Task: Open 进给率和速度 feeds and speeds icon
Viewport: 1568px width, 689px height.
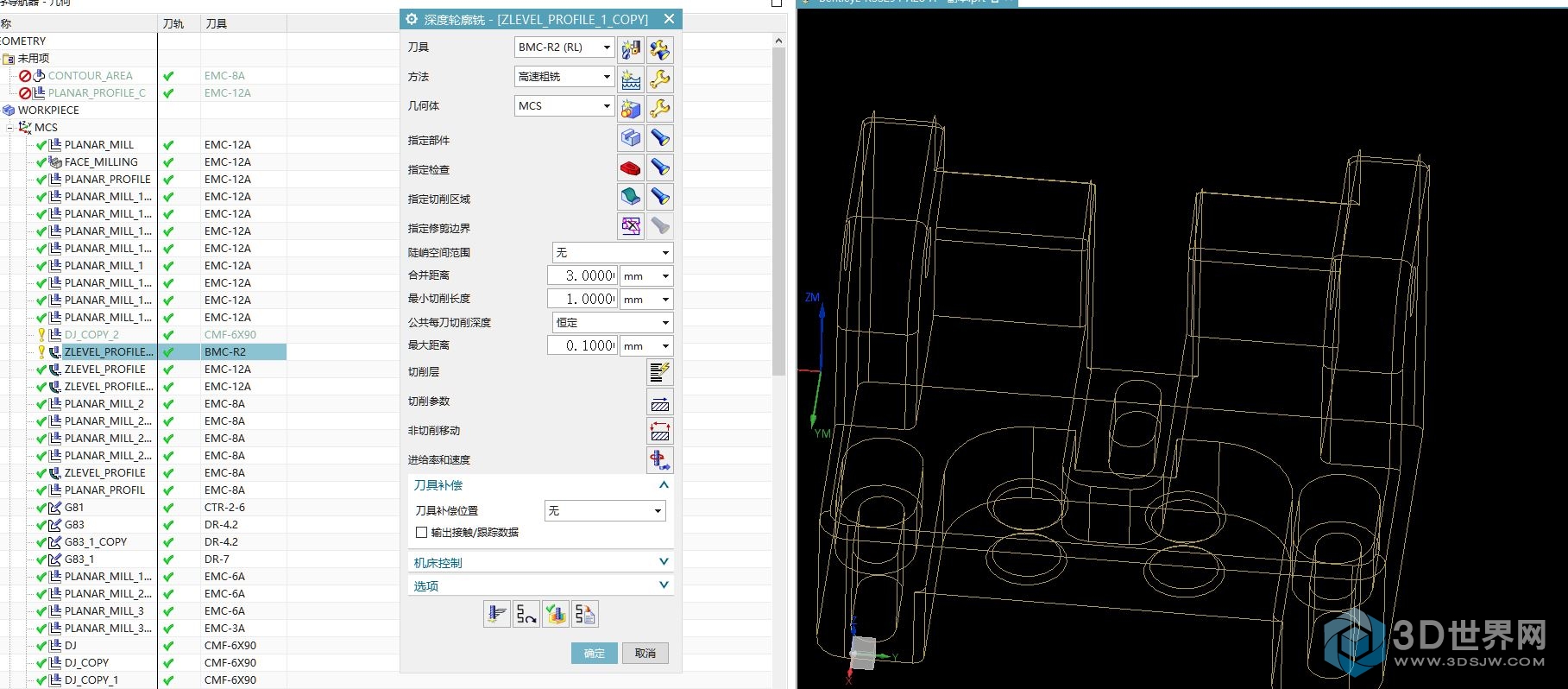Action: (x=659, y=460)
